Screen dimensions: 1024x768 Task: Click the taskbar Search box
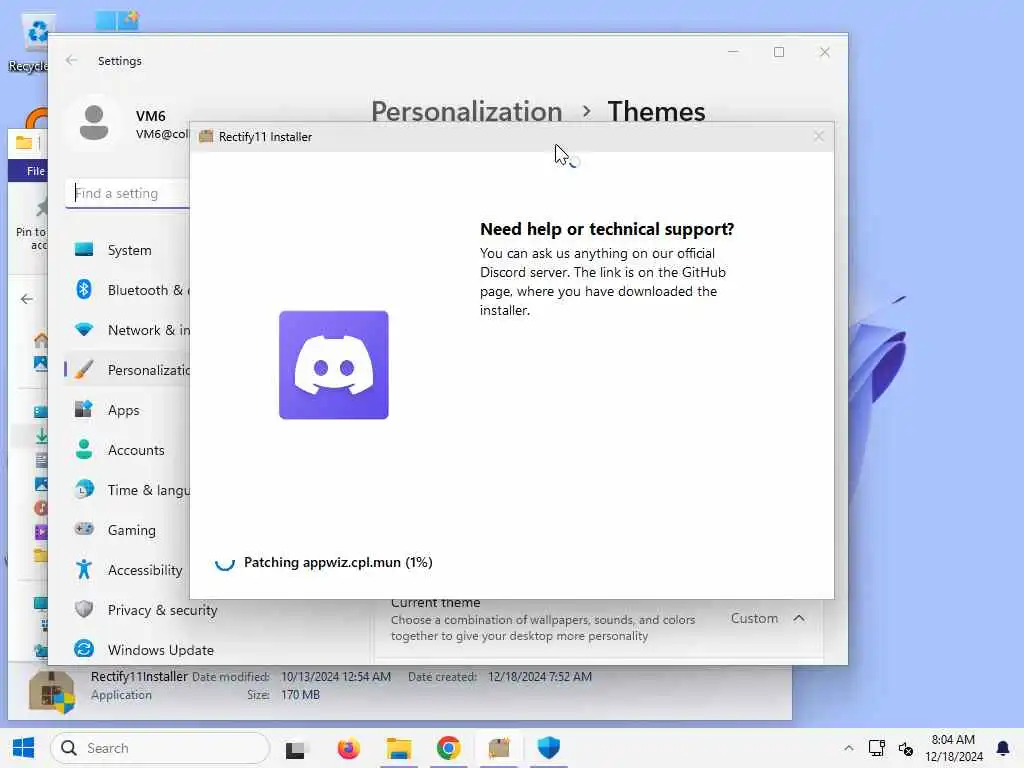[x=160, y=748]
